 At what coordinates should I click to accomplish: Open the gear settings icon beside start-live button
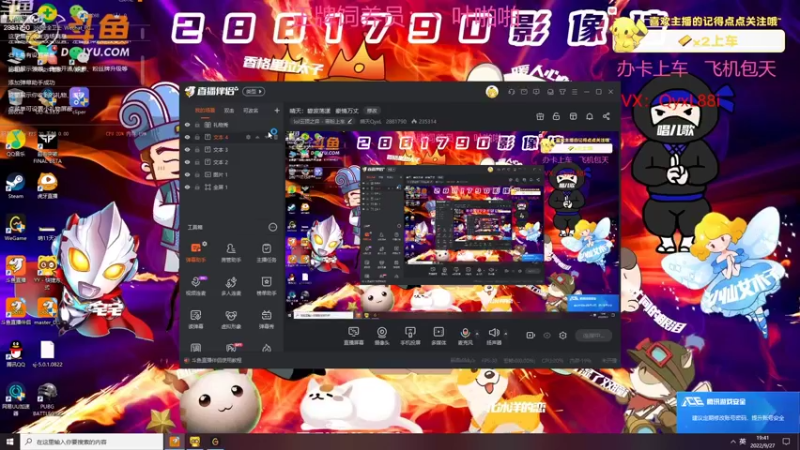pos(563,335)
